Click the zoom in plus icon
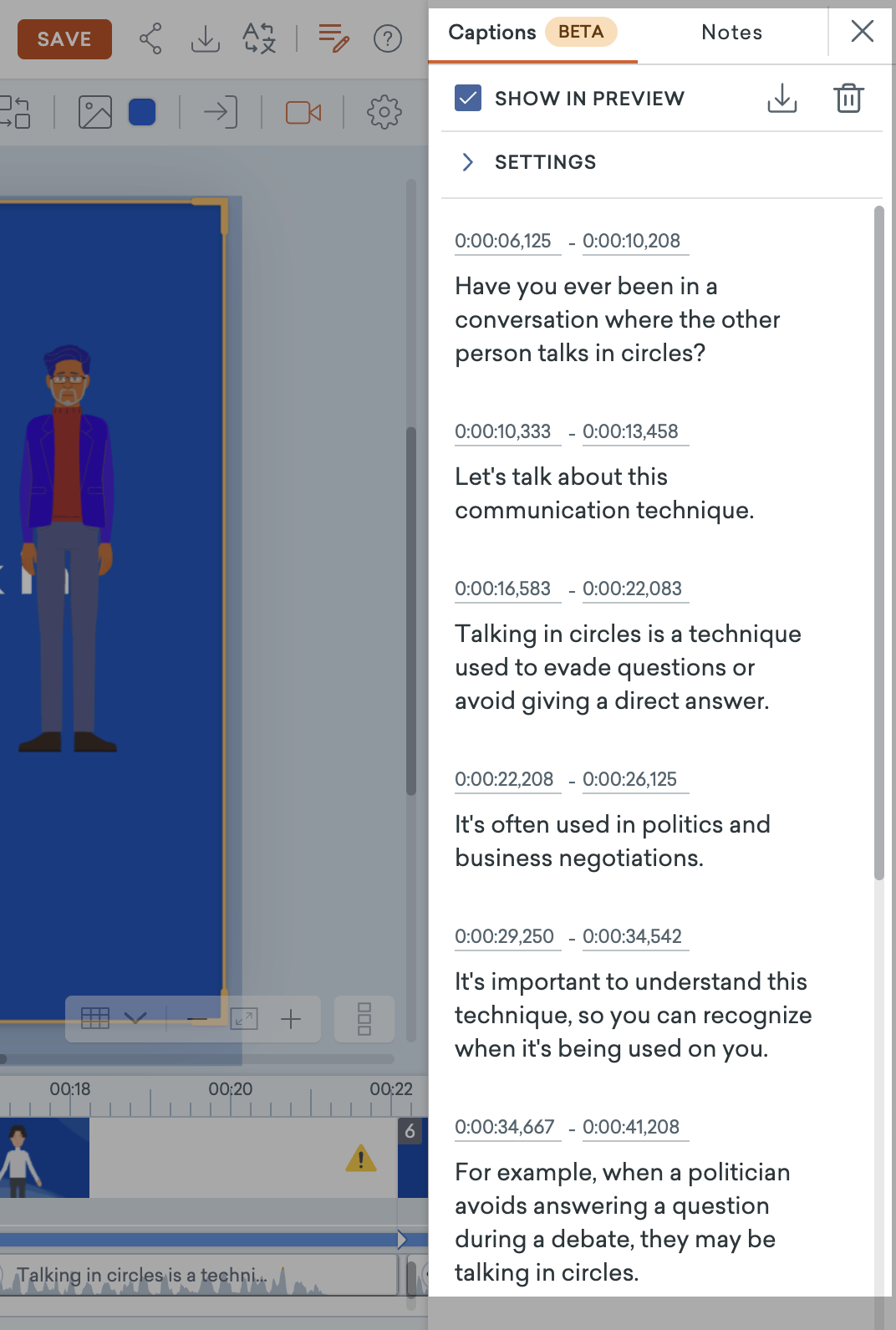Image resolution: width=896 pixels, height=1330 pixels. 291,1019
